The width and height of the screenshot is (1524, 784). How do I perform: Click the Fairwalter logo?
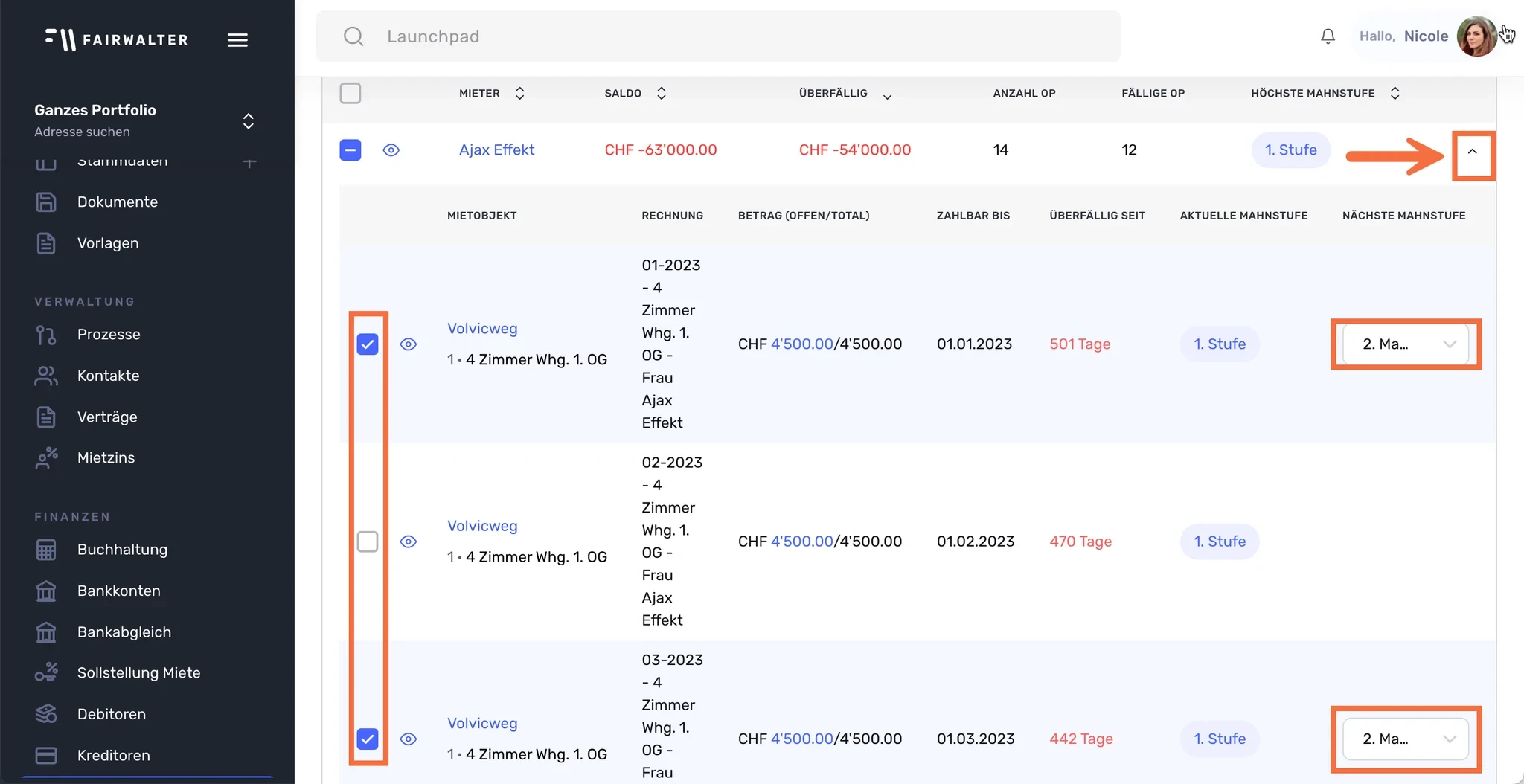[x=116, y=39]
